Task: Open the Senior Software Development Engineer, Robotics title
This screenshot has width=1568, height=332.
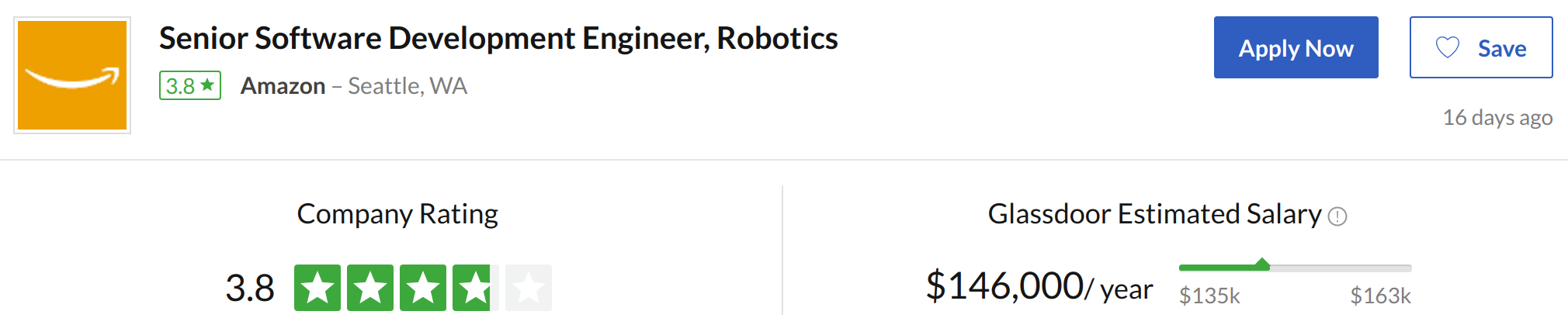Action: pos(498,38)
